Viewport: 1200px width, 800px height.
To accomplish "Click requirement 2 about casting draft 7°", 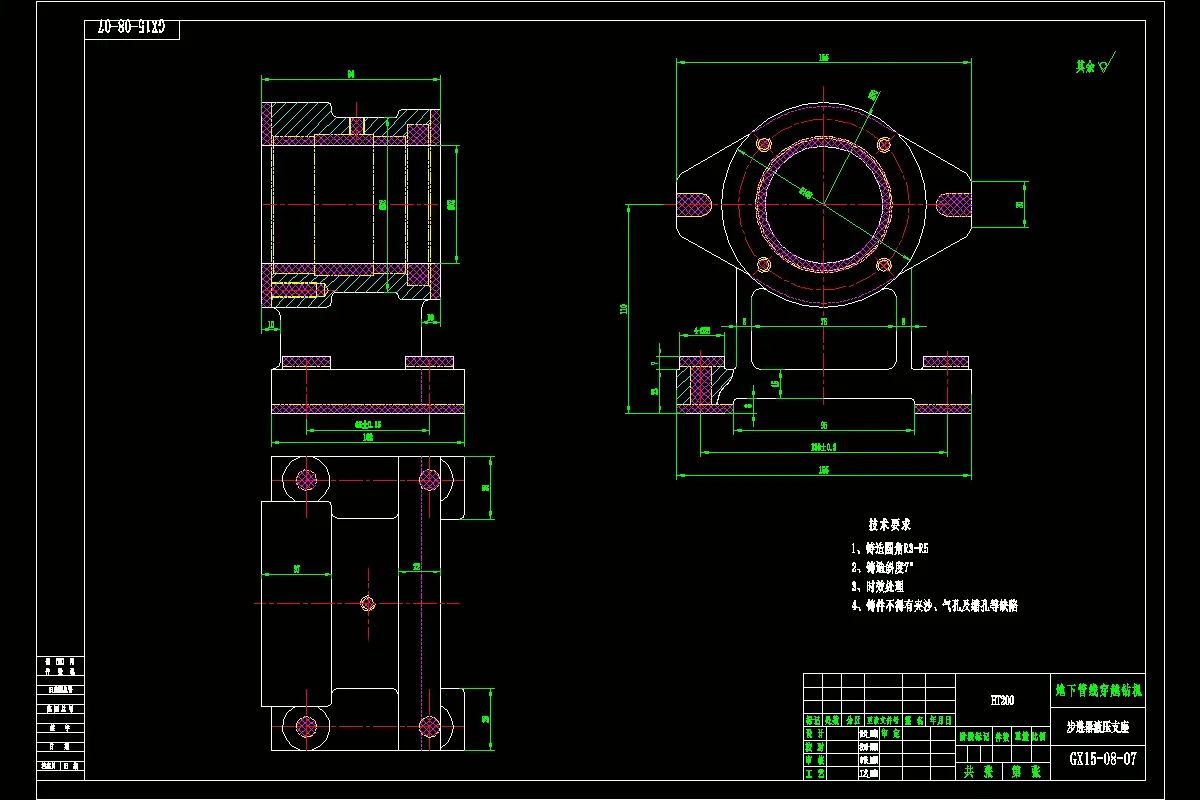I will (x=884, y=567).
